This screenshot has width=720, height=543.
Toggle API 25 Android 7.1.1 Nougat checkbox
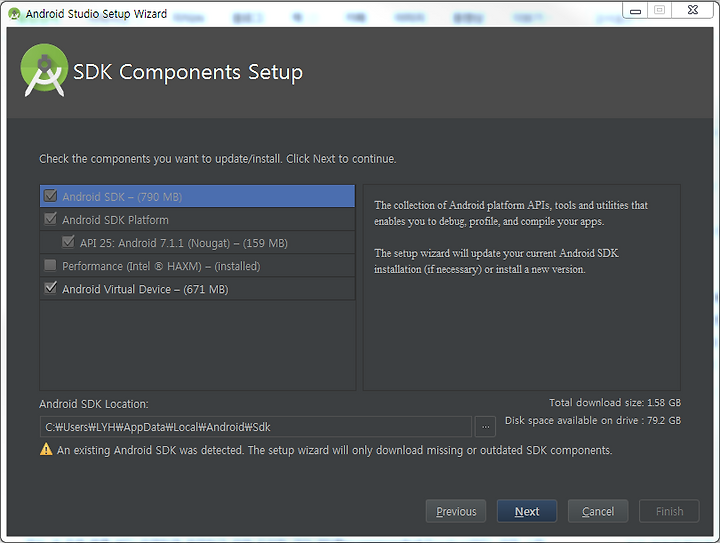coord(68,242)
